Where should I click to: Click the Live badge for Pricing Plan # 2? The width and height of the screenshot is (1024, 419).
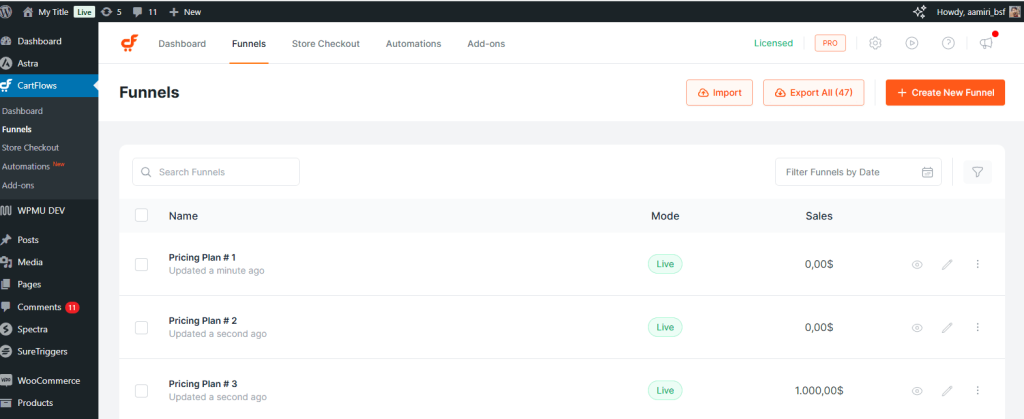665,327
